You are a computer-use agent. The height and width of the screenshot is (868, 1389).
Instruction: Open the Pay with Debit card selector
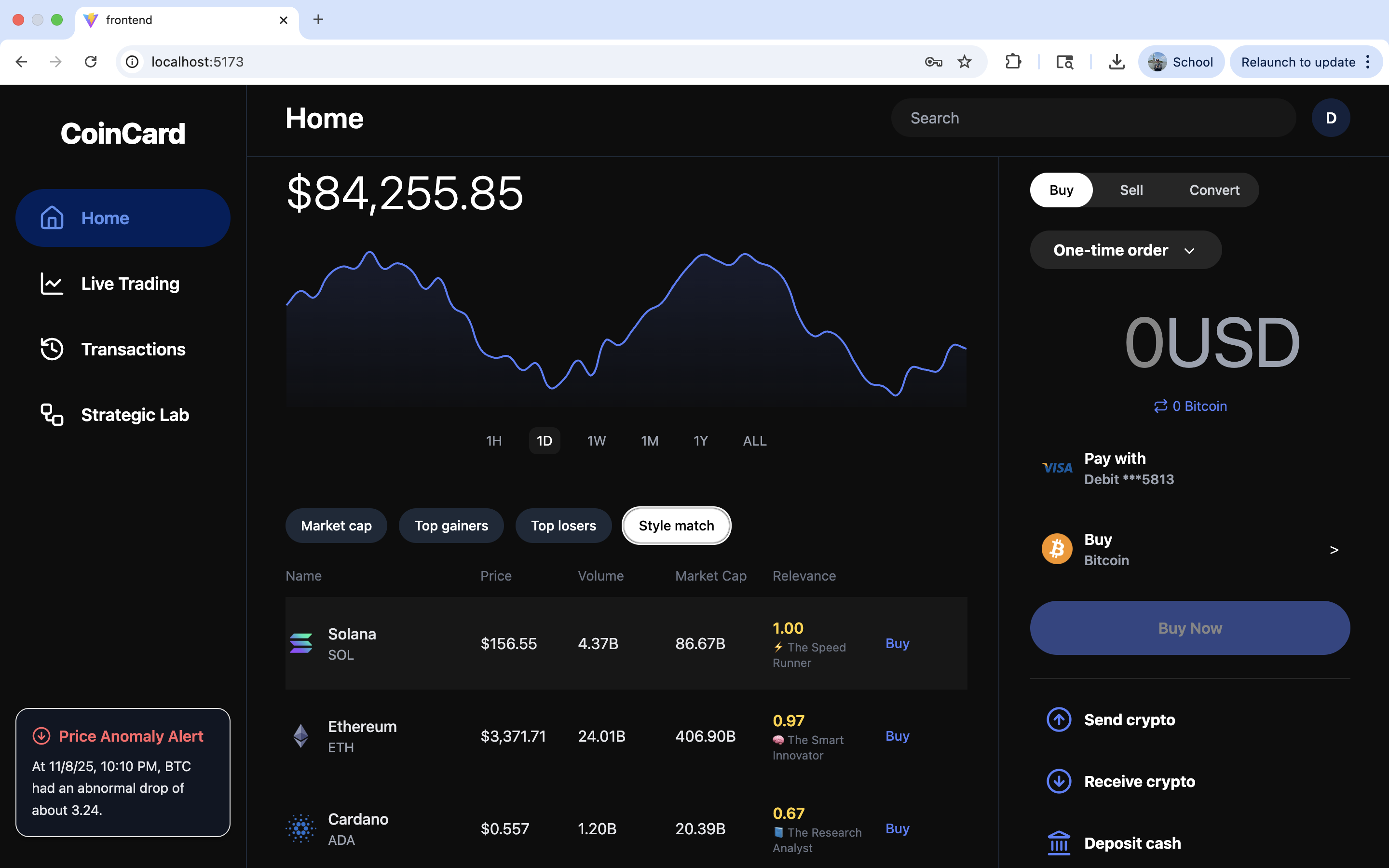click(1128, 468)
